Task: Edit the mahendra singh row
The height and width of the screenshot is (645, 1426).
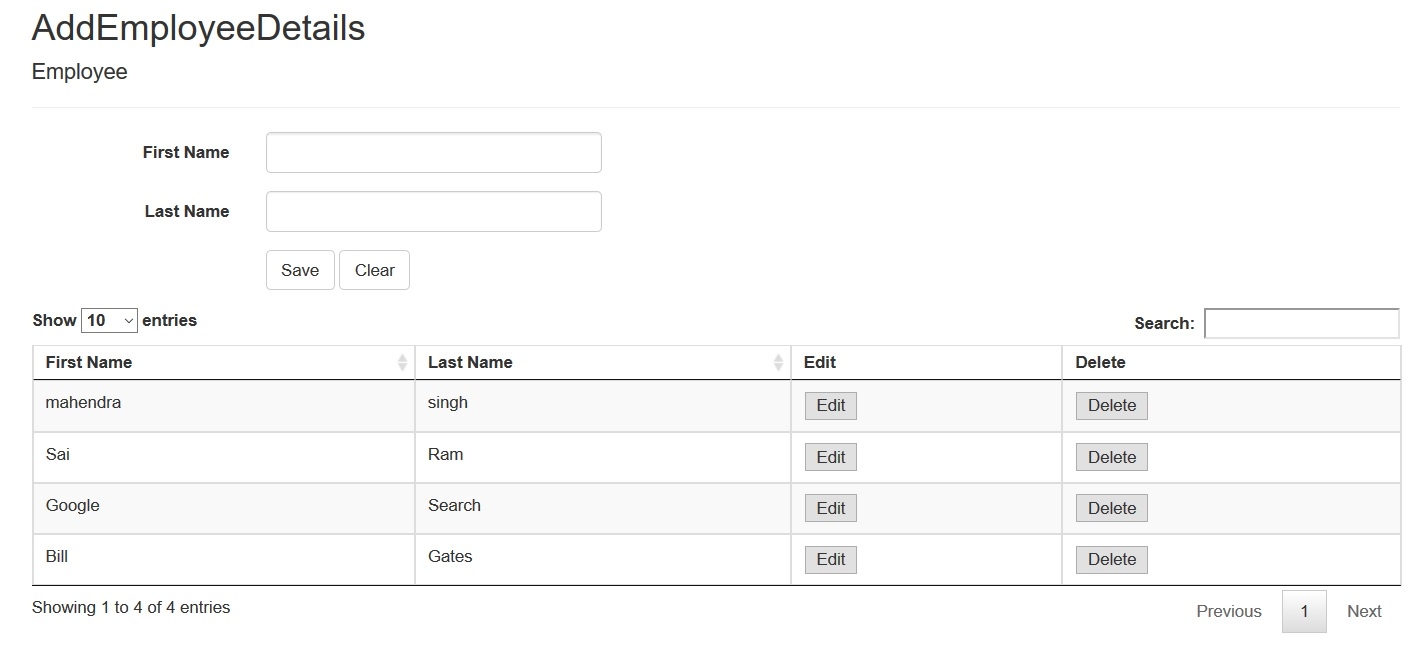Action: pos(831,405)
